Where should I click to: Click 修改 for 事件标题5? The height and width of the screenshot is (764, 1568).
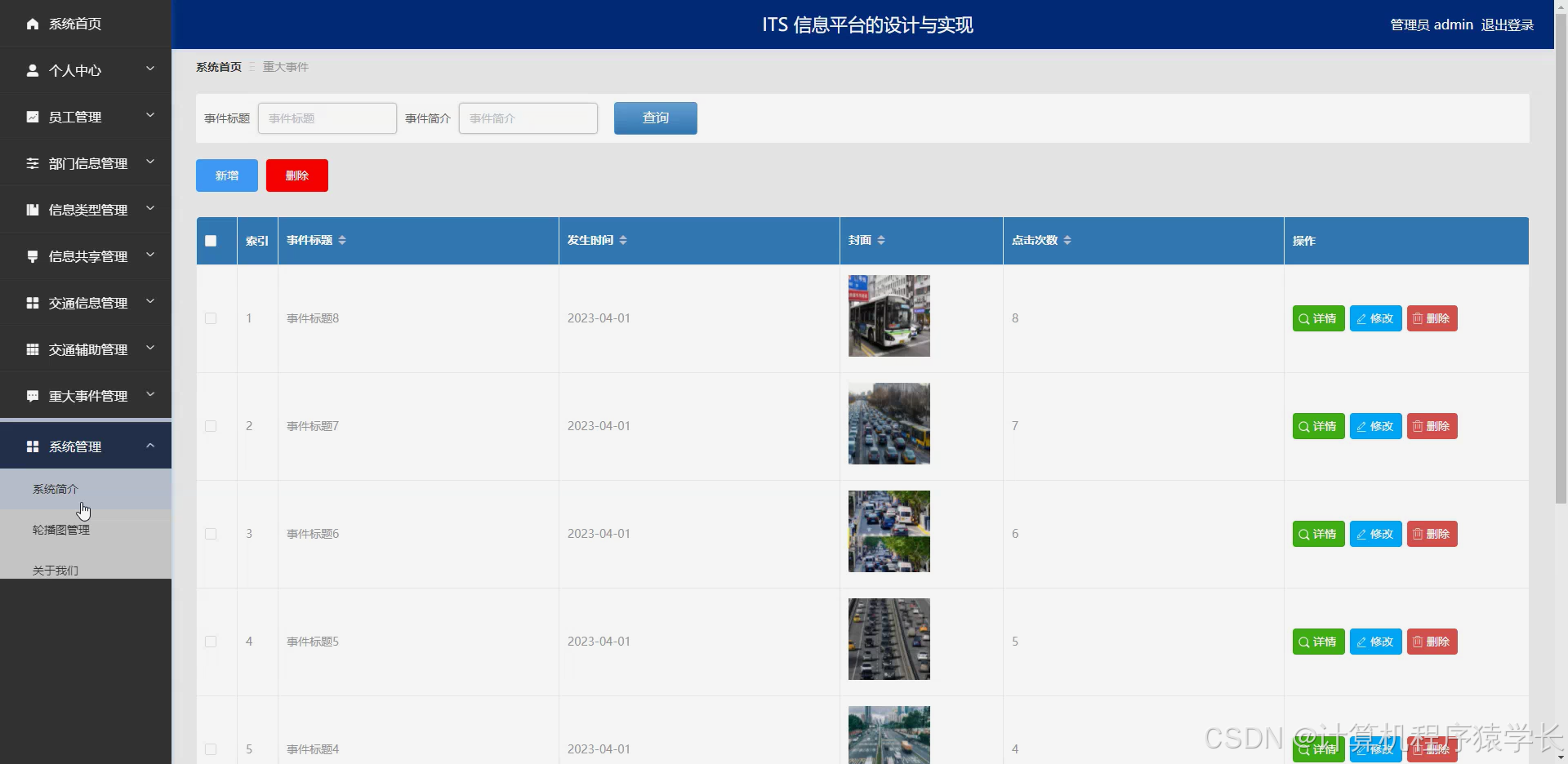pos(1375,642)
